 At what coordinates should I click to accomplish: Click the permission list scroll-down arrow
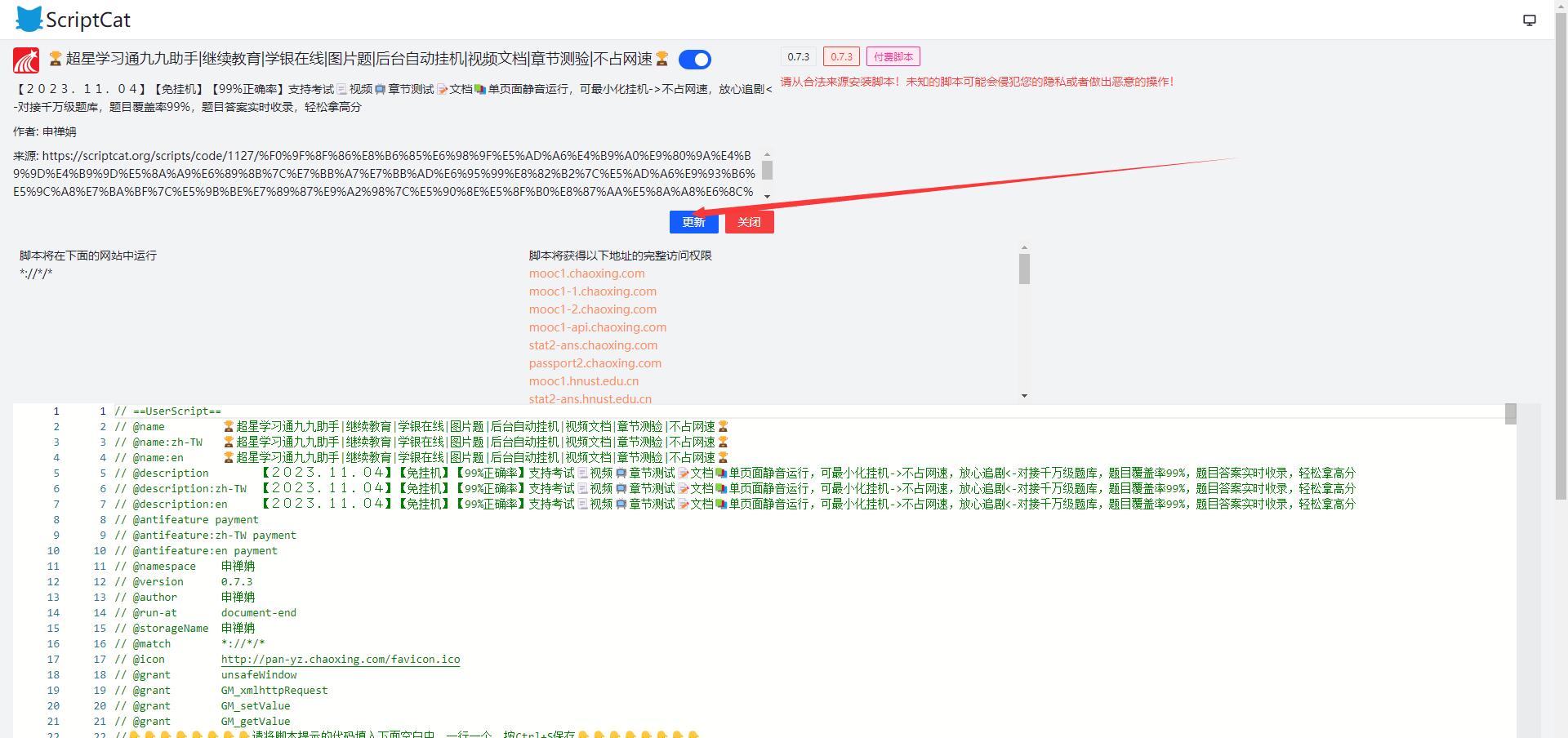[1024, 396]
